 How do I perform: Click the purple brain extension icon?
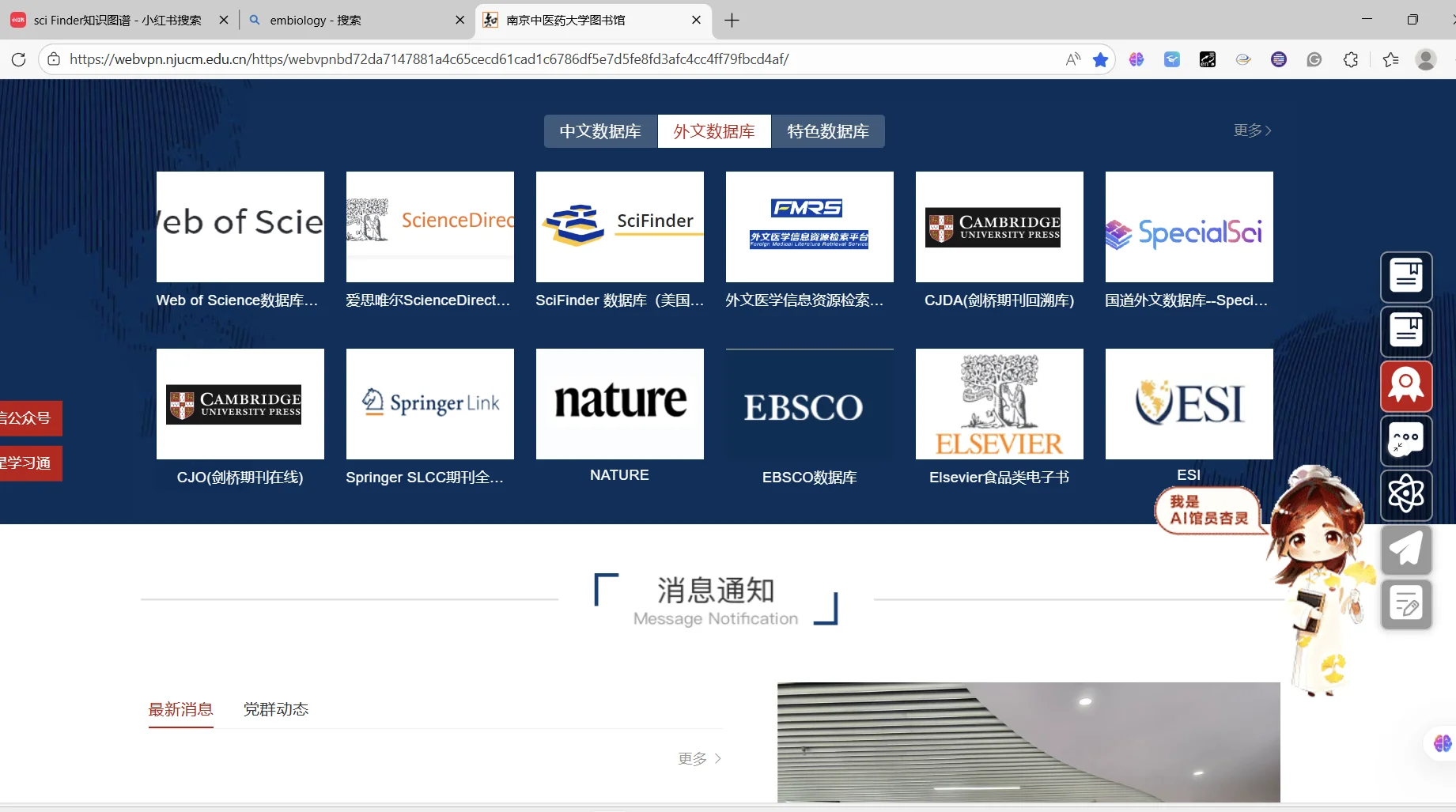click(x=1136, y=59)
